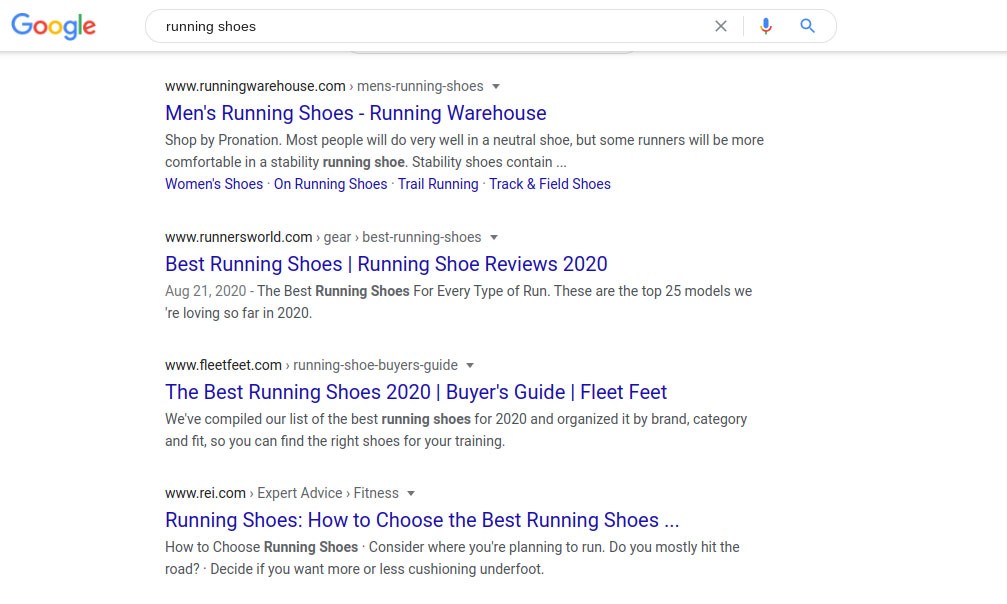
Task: Start voice search with microphone icon
Action: 766,26
